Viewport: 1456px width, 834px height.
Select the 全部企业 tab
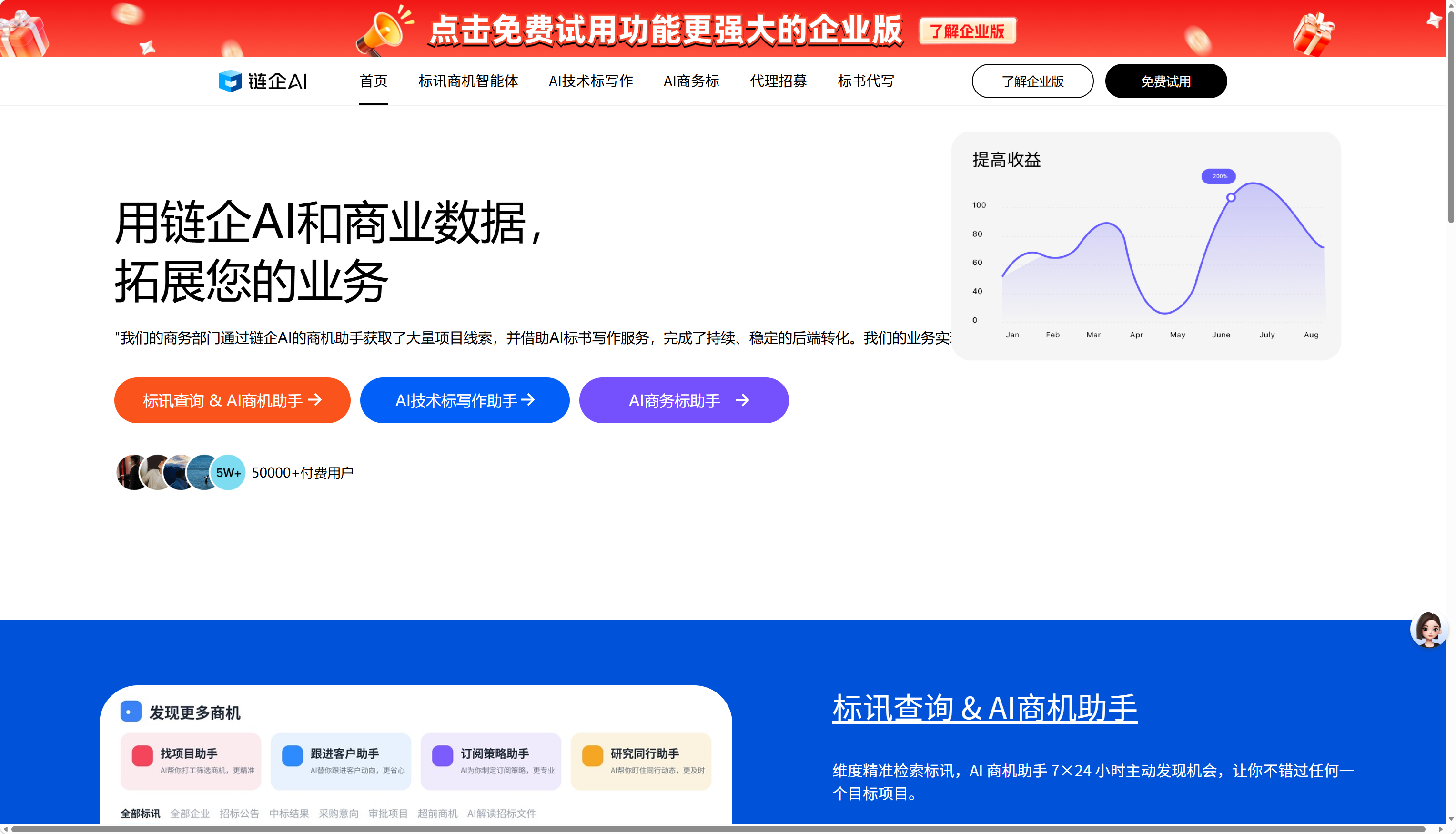[190, 813]
